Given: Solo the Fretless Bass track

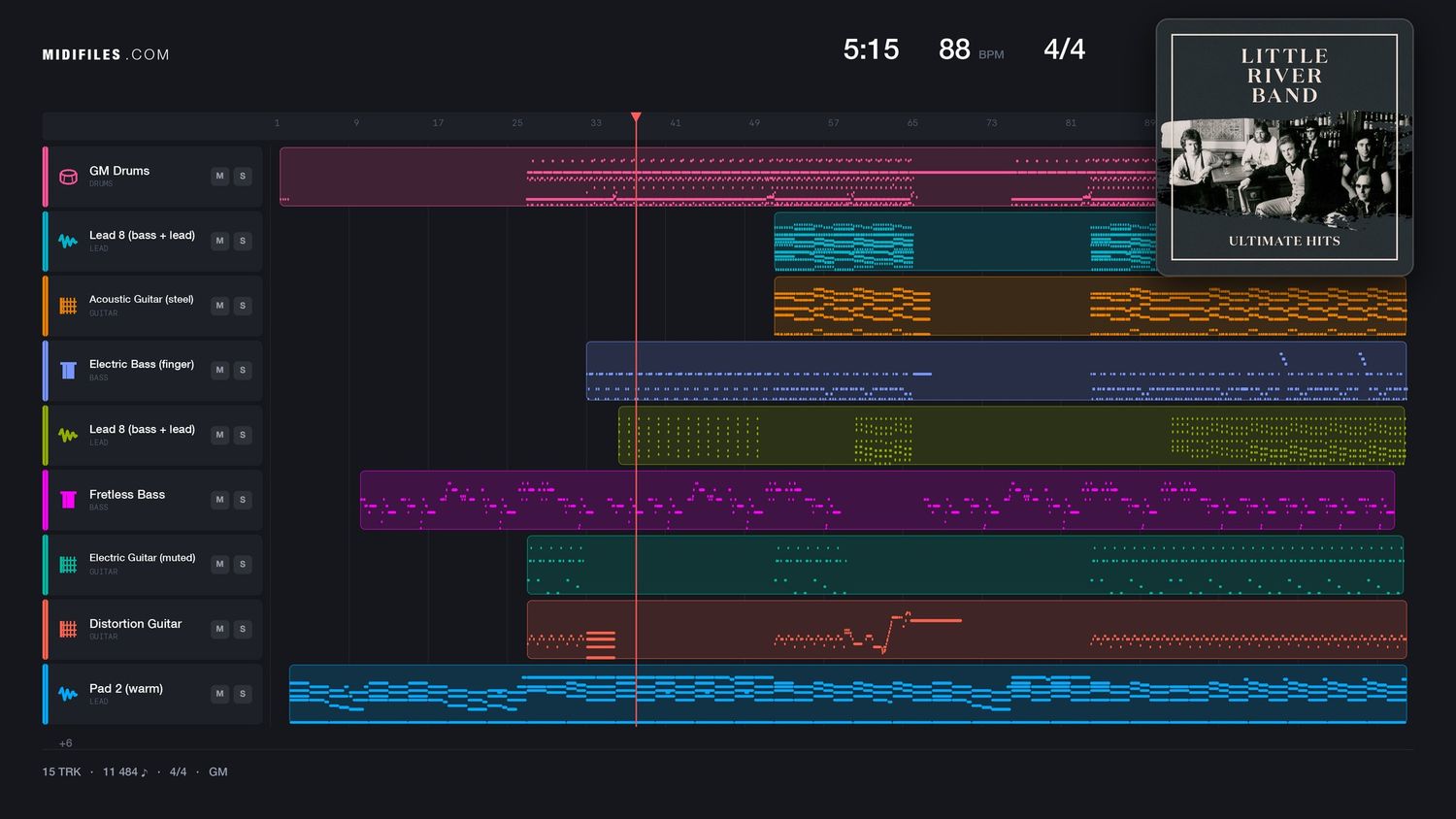Looking at the screenshot, I should click(243, 500).
